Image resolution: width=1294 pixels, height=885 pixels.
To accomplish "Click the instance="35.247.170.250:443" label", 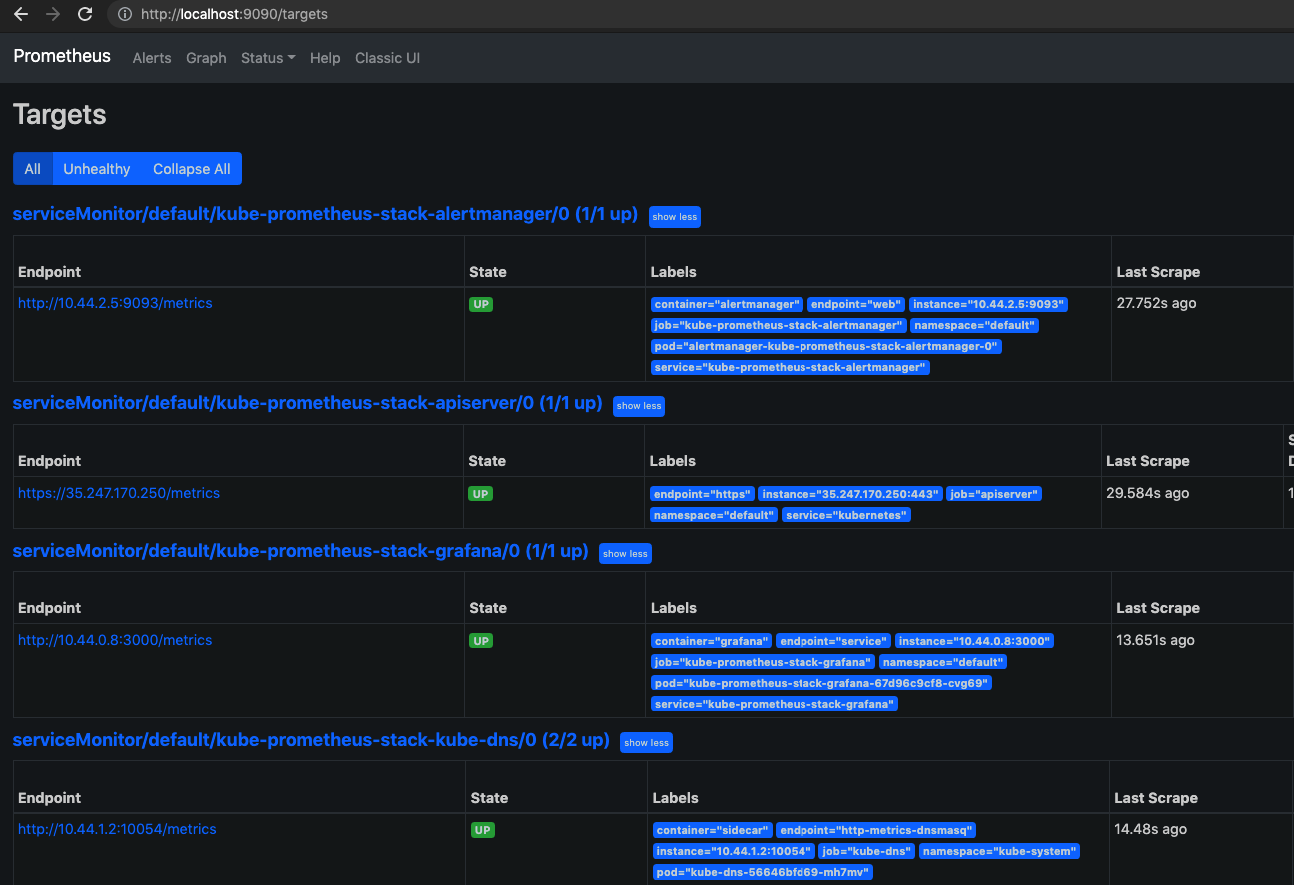I will click(850, 494).
